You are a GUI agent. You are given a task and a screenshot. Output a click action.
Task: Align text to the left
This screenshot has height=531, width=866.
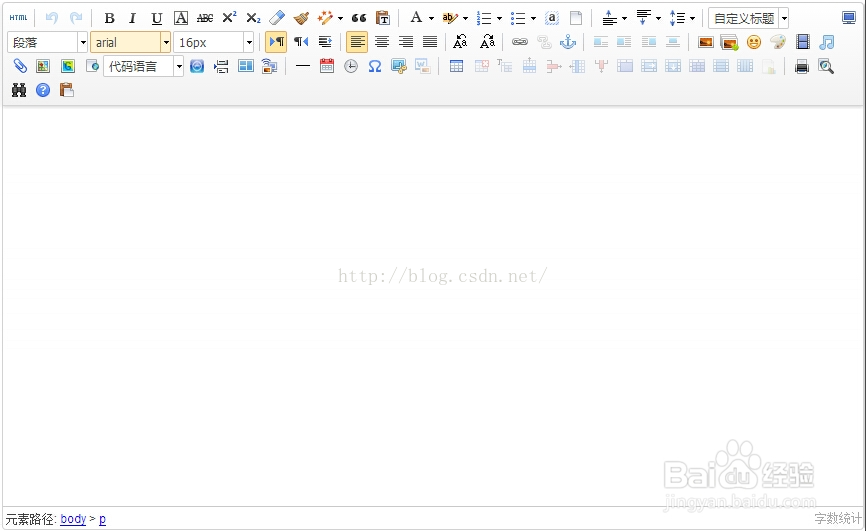357,42
